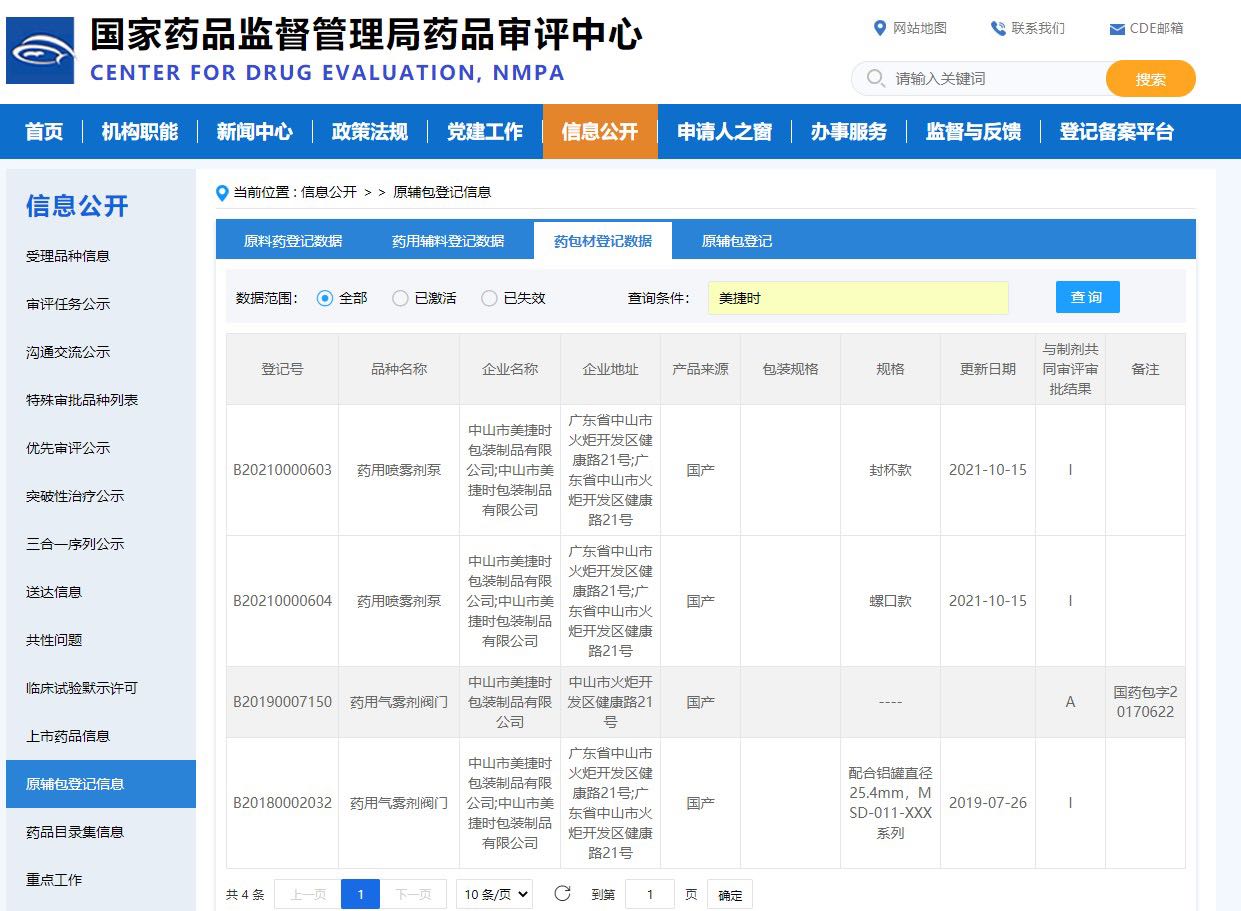Click the 查询条件 input field

pos(857,298)
